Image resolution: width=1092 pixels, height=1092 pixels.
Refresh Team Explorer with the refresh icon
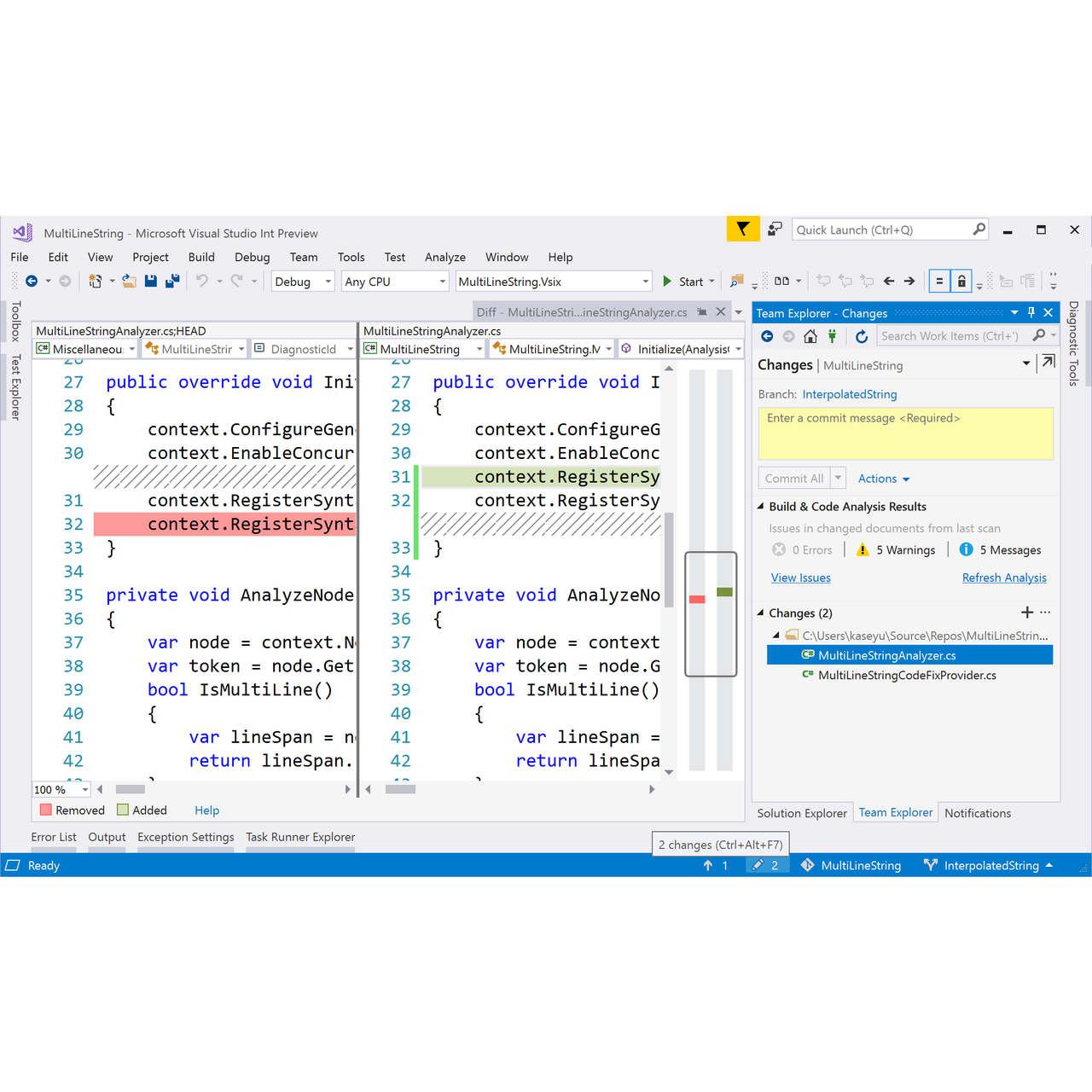point(862,335)
